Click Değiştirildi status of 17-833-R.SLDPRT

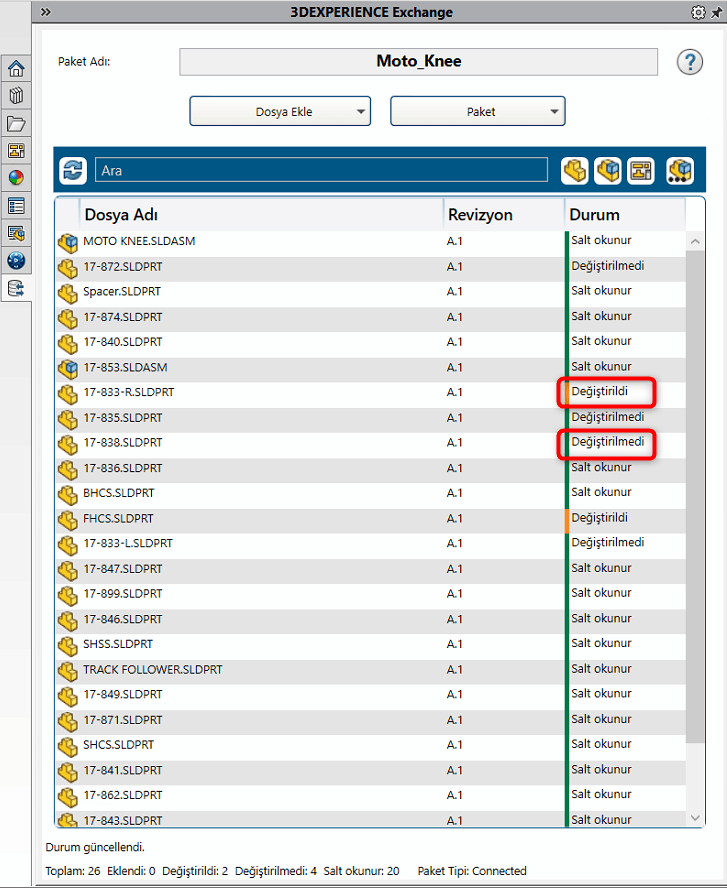coord(599,392)
